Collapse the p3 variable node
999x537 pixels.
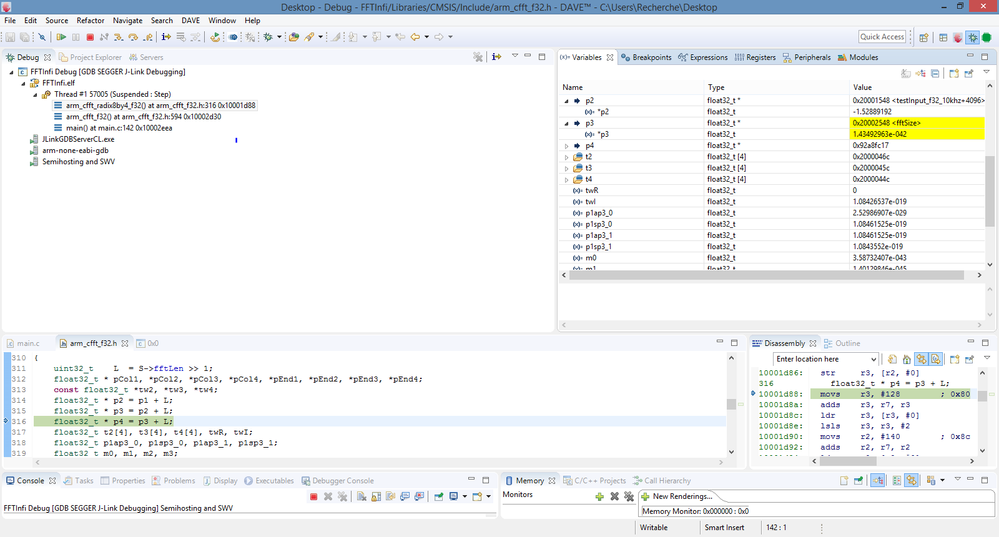[x=566, y=123]
